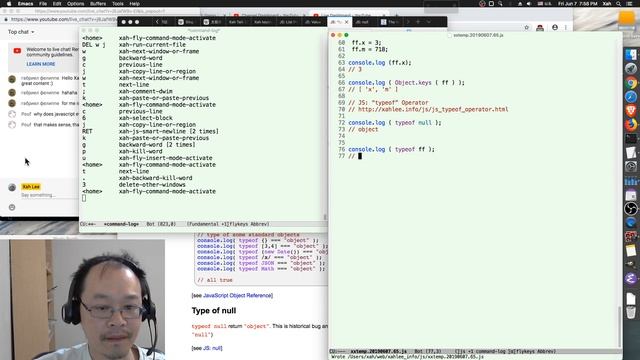The height and width of the screenshot is (360, 640).
Task: Launch Google Chrome from the dock
Action: pyautogui.click(x=631, y=83)
